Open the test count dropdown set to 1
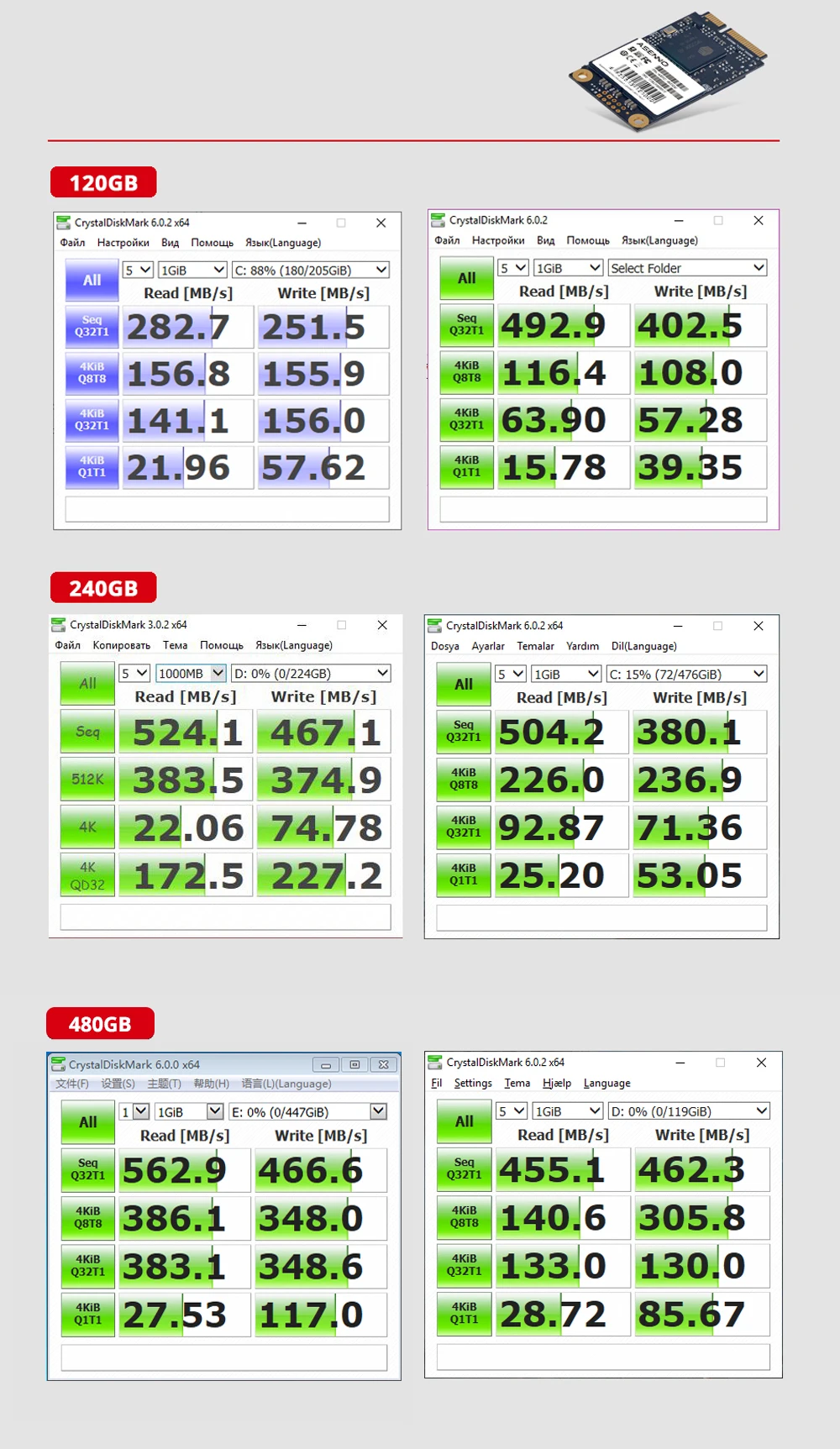The image size is (840, 1449). tap(134, 1111)
